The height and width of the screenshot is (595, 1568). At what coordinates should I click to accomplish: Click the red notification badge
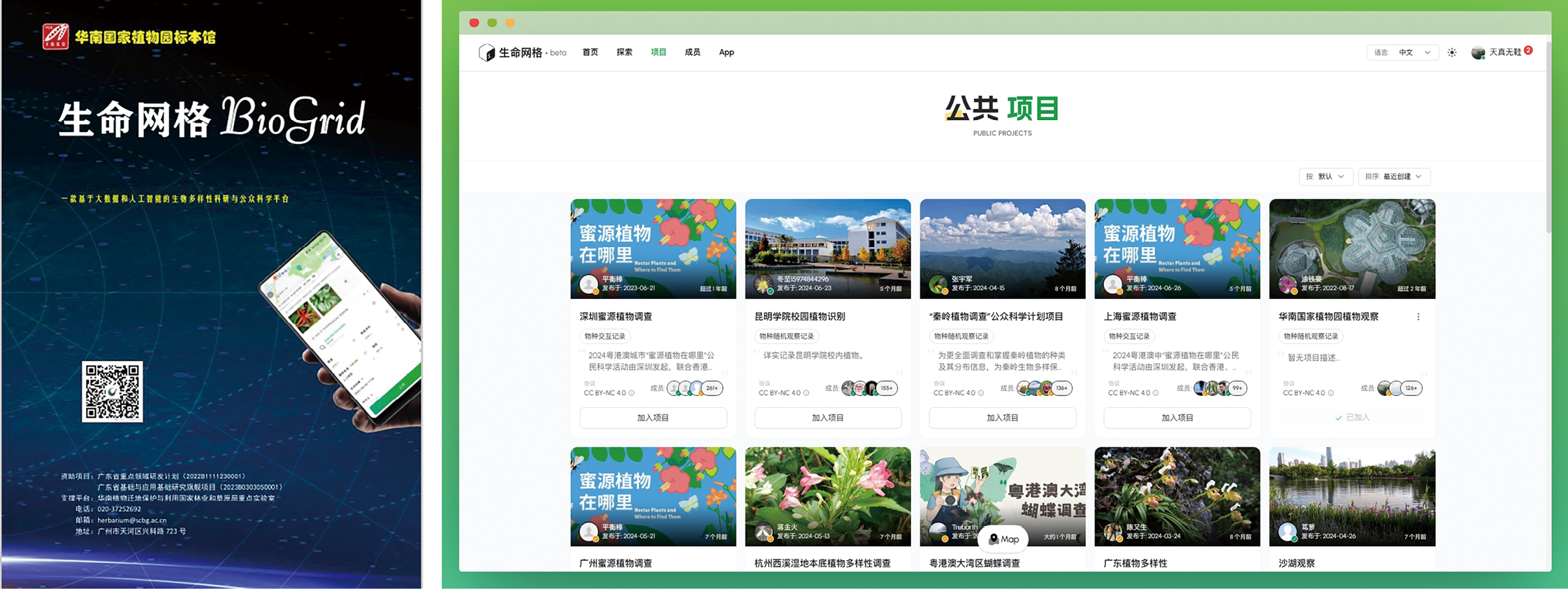1529,50
